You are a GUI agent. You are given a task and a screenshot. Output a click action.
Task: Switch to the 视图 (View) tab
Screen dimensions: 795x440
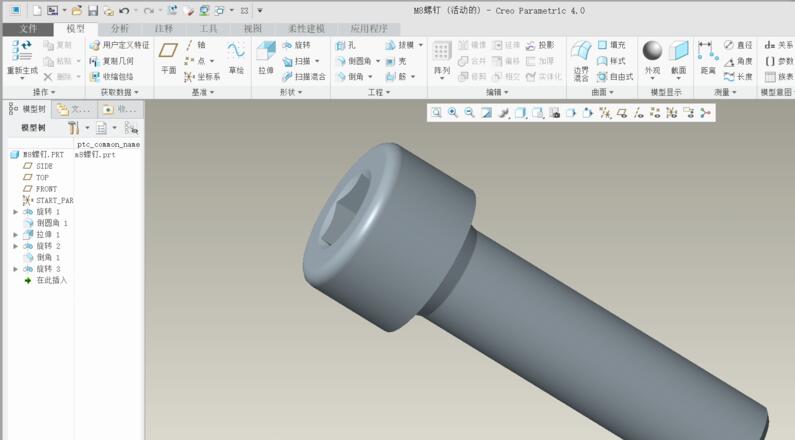click(x=252, y=29)
